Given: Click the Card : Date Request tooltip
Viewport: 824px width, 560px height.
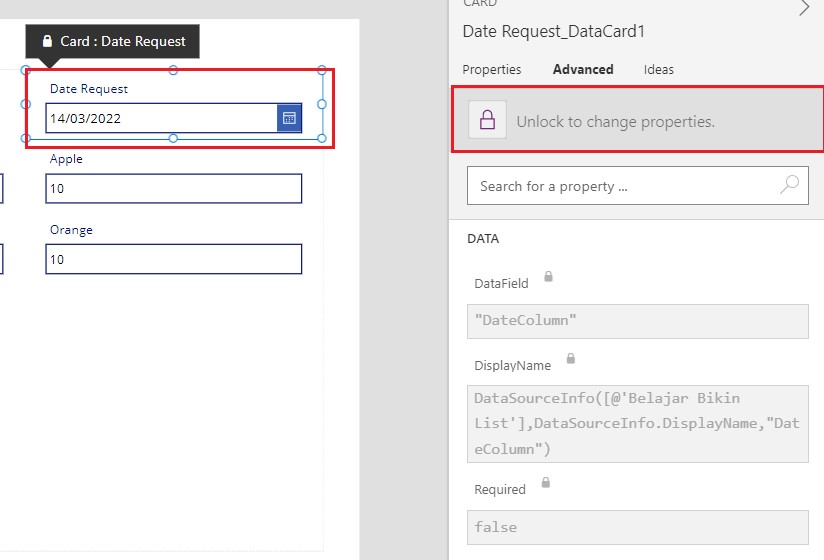Looking at the screenshot, I should [x=112, y=42].
